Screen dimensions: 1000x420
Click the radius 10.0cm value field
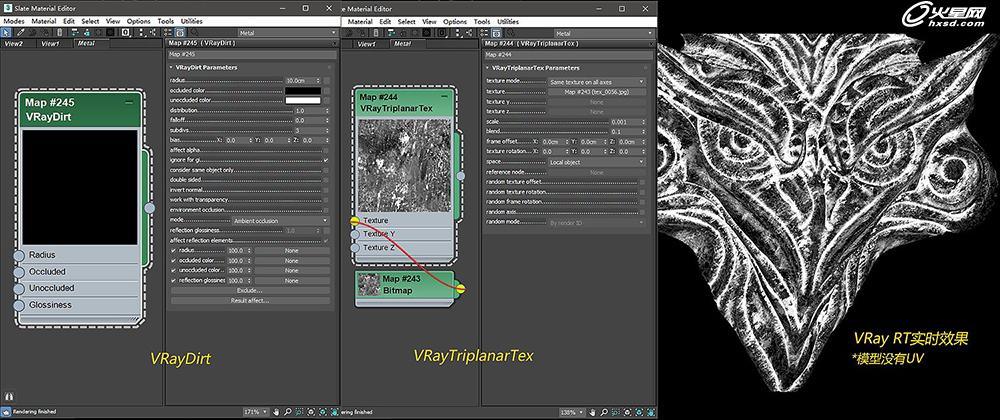(299, 80)
